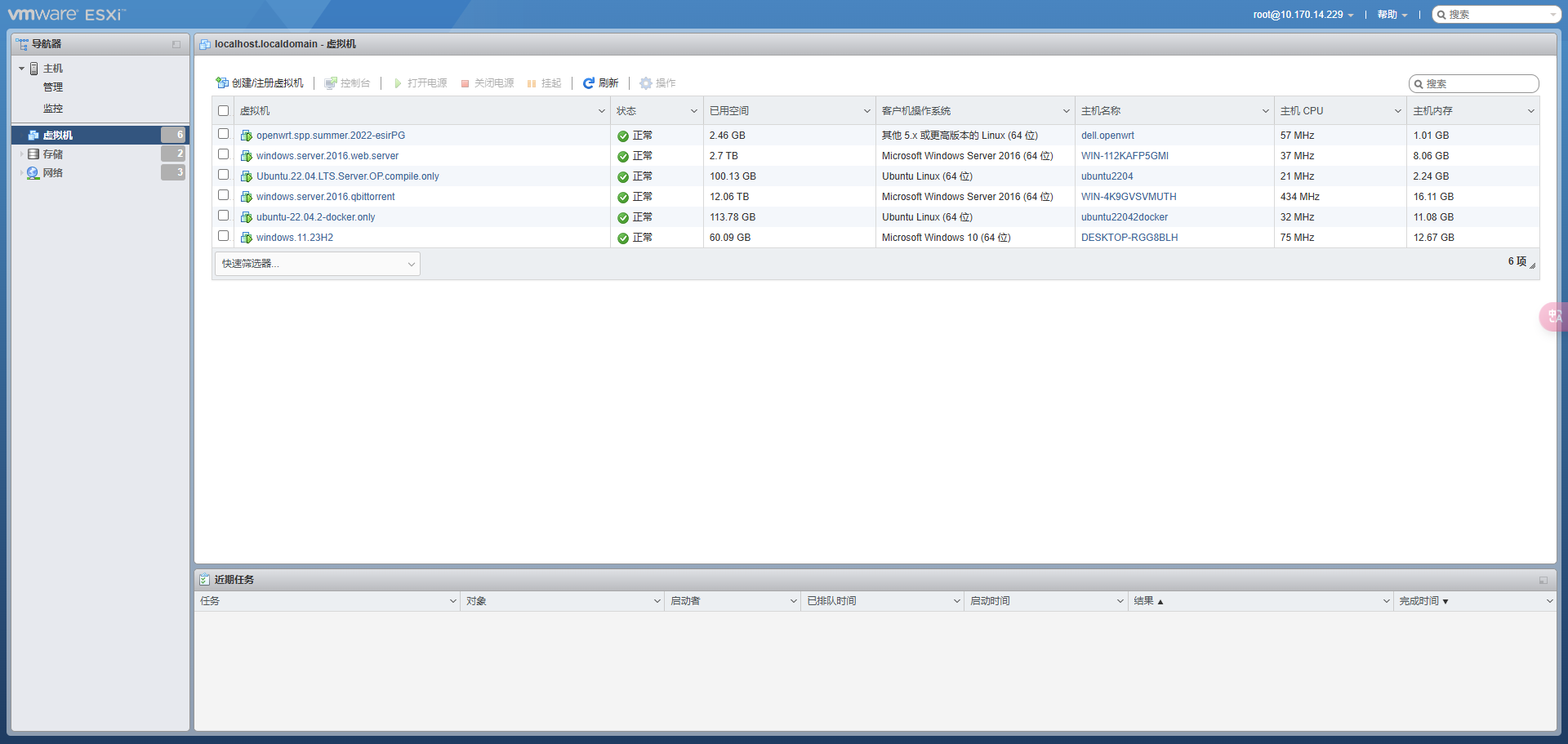The height and width of the screenshot is (744, 1568).
Task: Toggle the select-all checkbox in table header
Action: coord(223,111)
